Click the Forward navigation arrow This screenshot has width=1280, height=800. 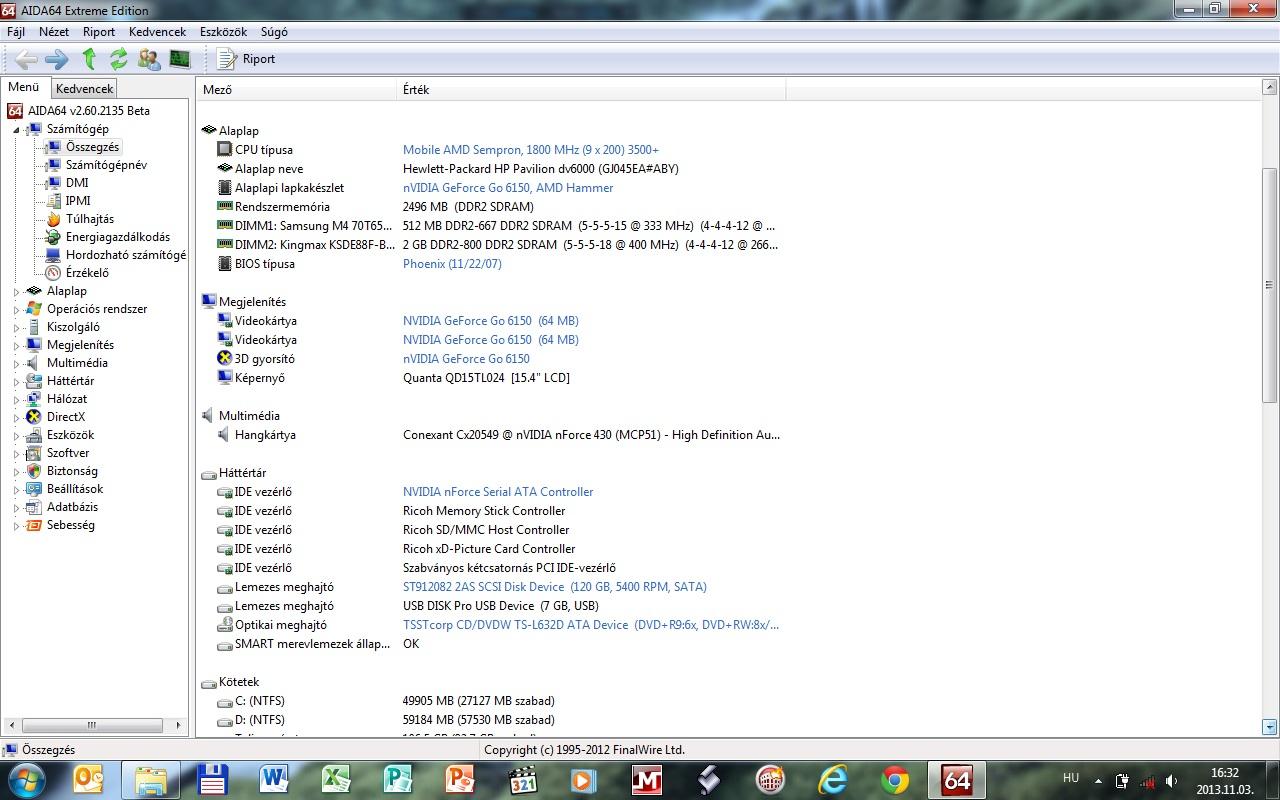57,59
